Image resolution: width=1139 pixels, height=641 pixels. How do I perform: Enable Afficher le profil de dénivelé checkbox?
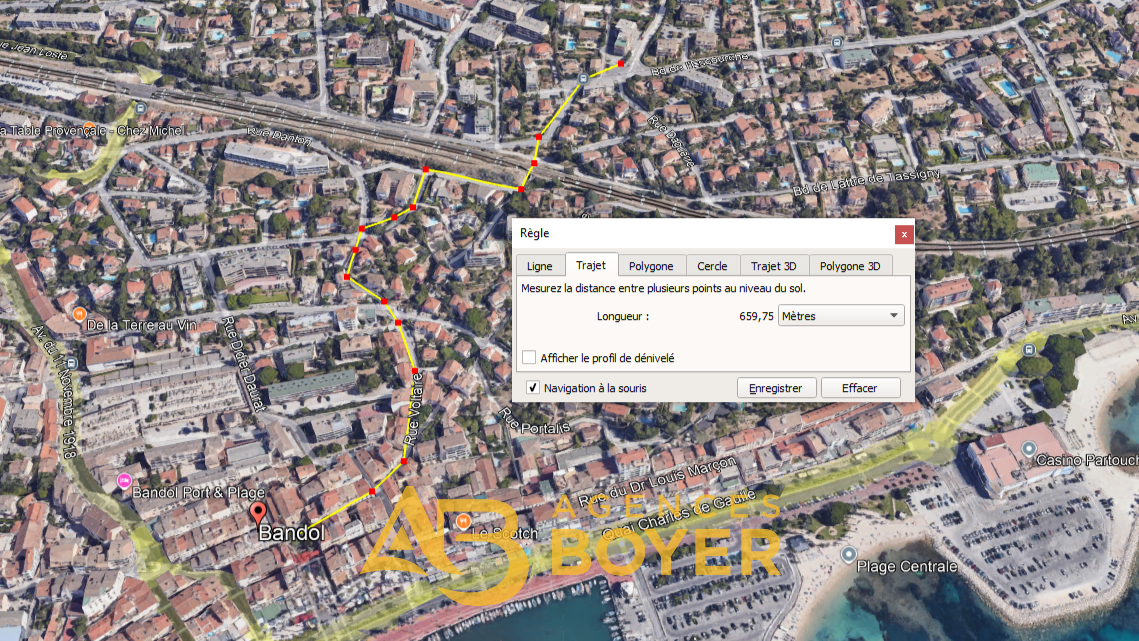click(529, 357)
